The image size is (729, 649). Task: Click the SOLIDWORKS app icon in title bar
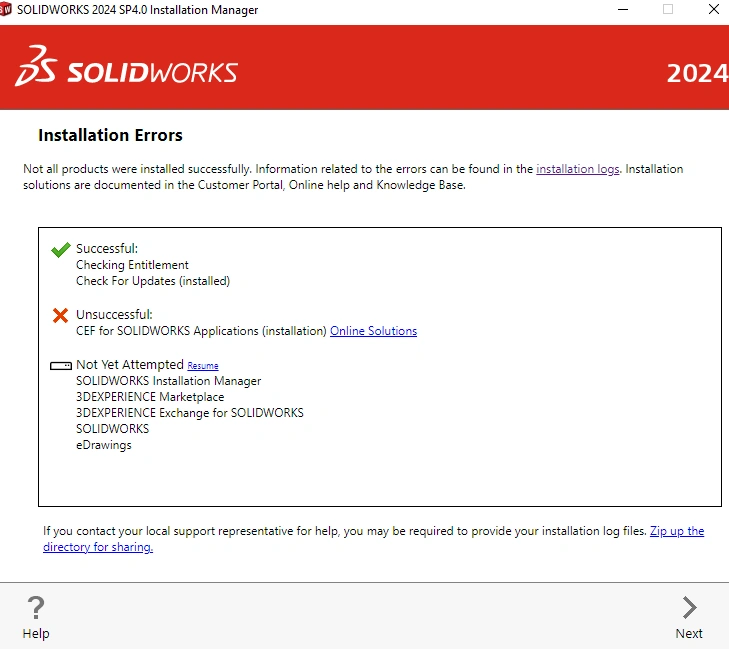point(6,10)
